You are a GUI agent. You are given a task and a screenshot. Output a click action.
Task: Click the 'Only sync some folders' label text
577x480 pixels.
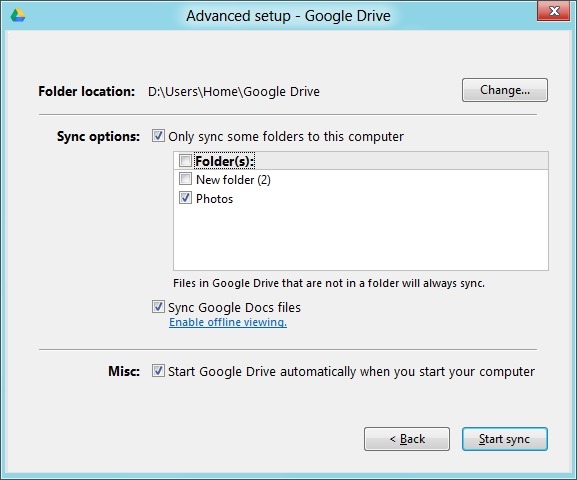click(x=286, y=137)
